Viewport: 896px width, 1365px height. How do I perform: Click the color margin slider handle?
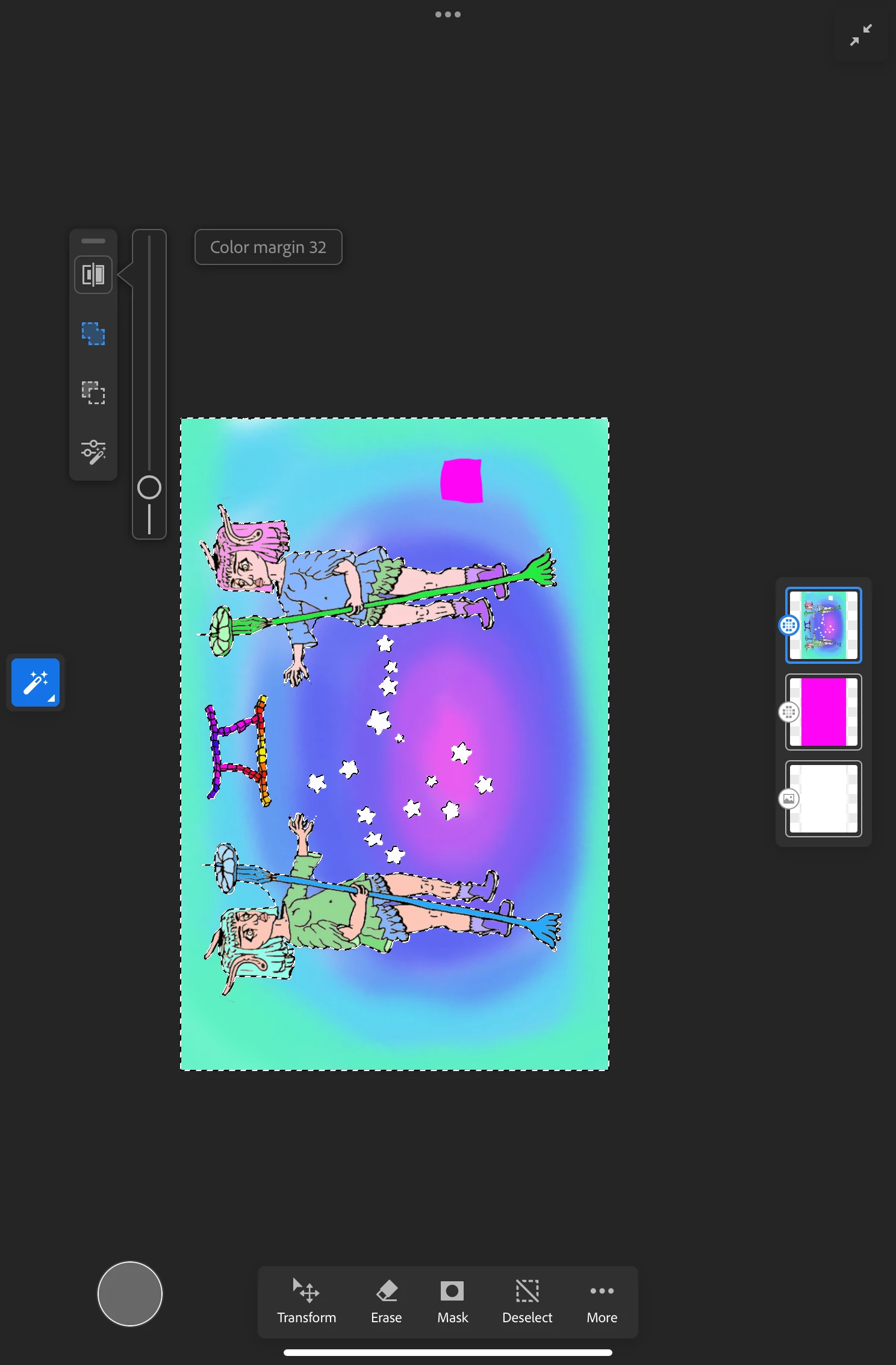click(149, 487)
